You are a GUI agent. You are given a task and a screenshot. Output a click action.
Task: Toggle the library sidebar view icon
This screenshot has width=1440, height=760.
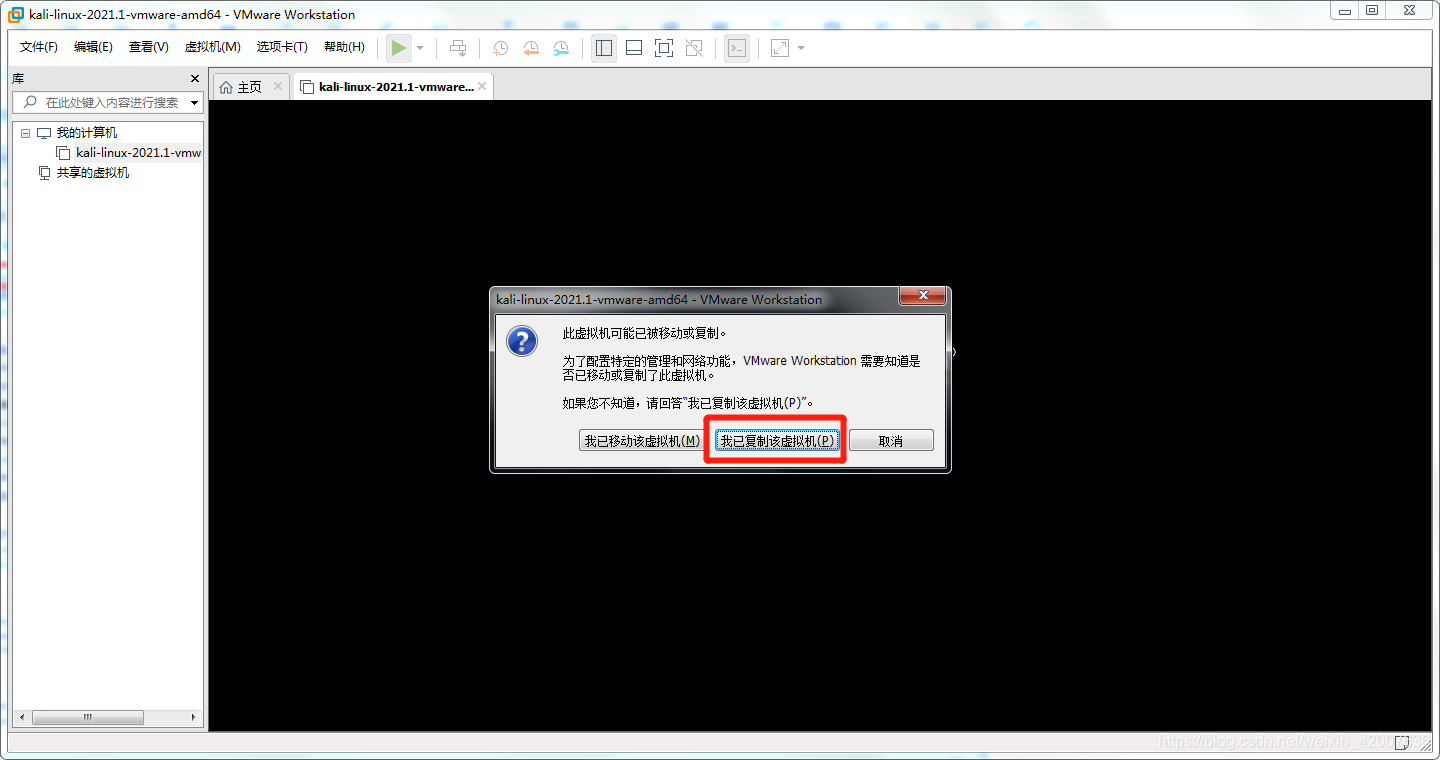pos(604,48)
